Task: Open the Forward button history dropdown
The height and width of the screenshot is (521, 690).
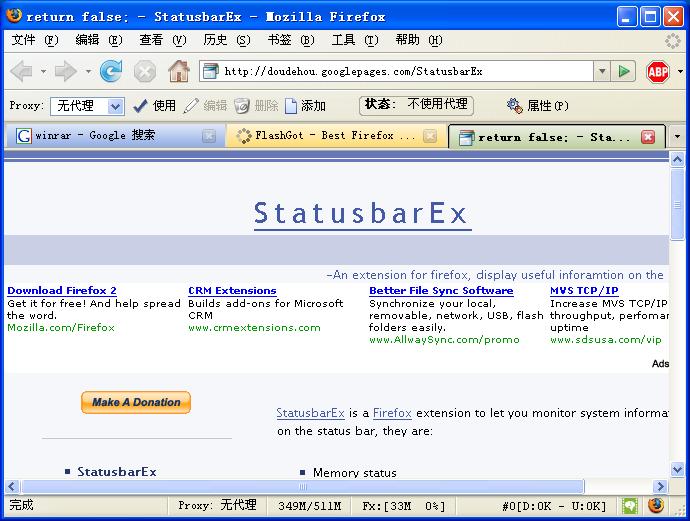Action: (x=88, y=71)
